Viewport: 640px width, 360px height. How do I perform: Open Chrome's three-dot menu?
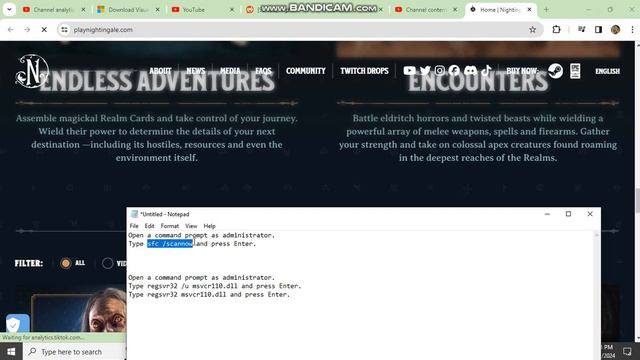click(632, 29)
